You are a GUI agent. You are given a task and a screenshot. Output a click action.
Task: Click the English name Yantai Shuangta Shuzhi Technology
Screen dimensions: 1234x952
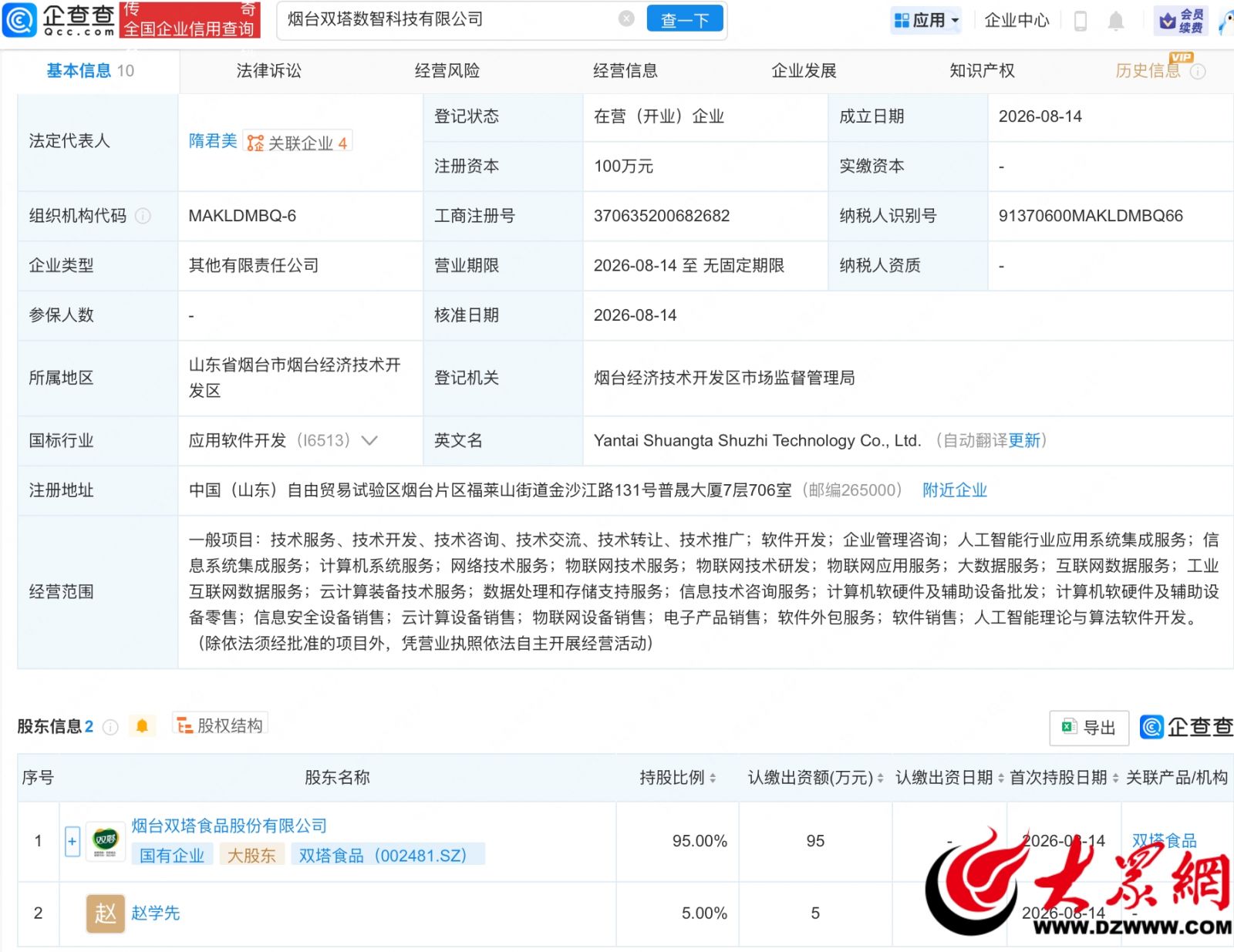[x=757, y=441]
